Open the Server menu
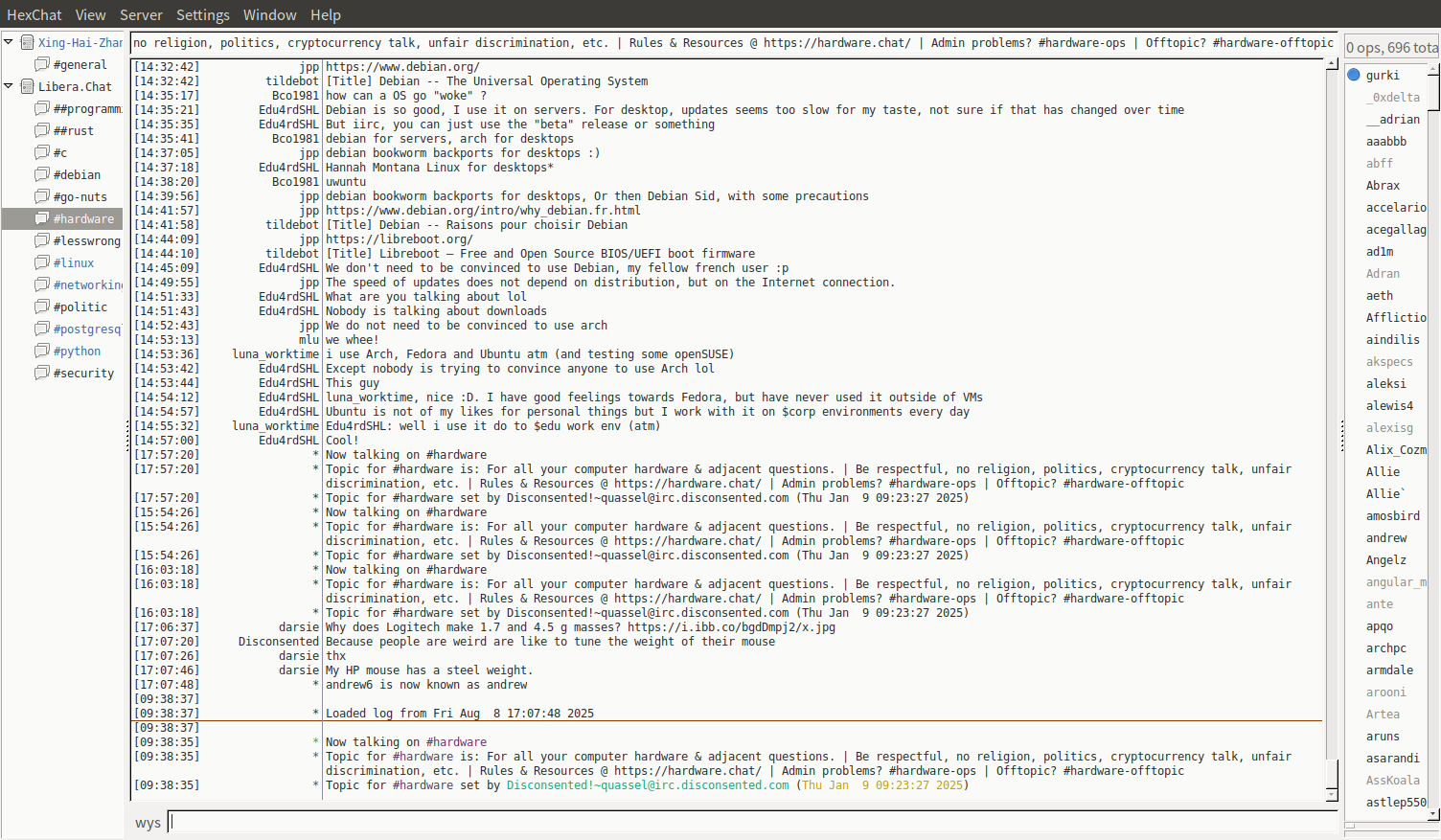The width and height of the screenshot is (1441, 840). pyautogui.click(x=141, y=14)
